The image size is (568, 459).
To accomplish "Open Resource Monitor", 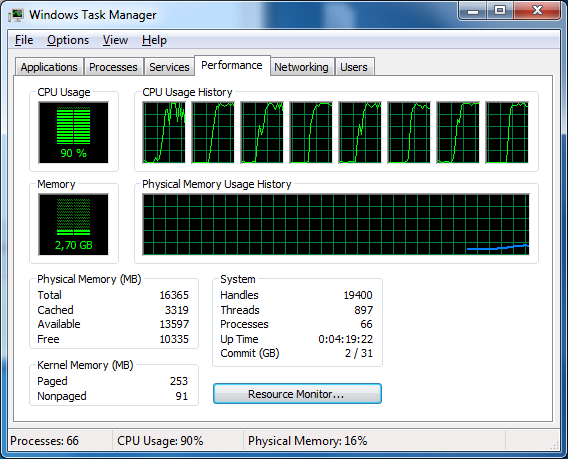I will pyautogui.click(x=297, y=394).
